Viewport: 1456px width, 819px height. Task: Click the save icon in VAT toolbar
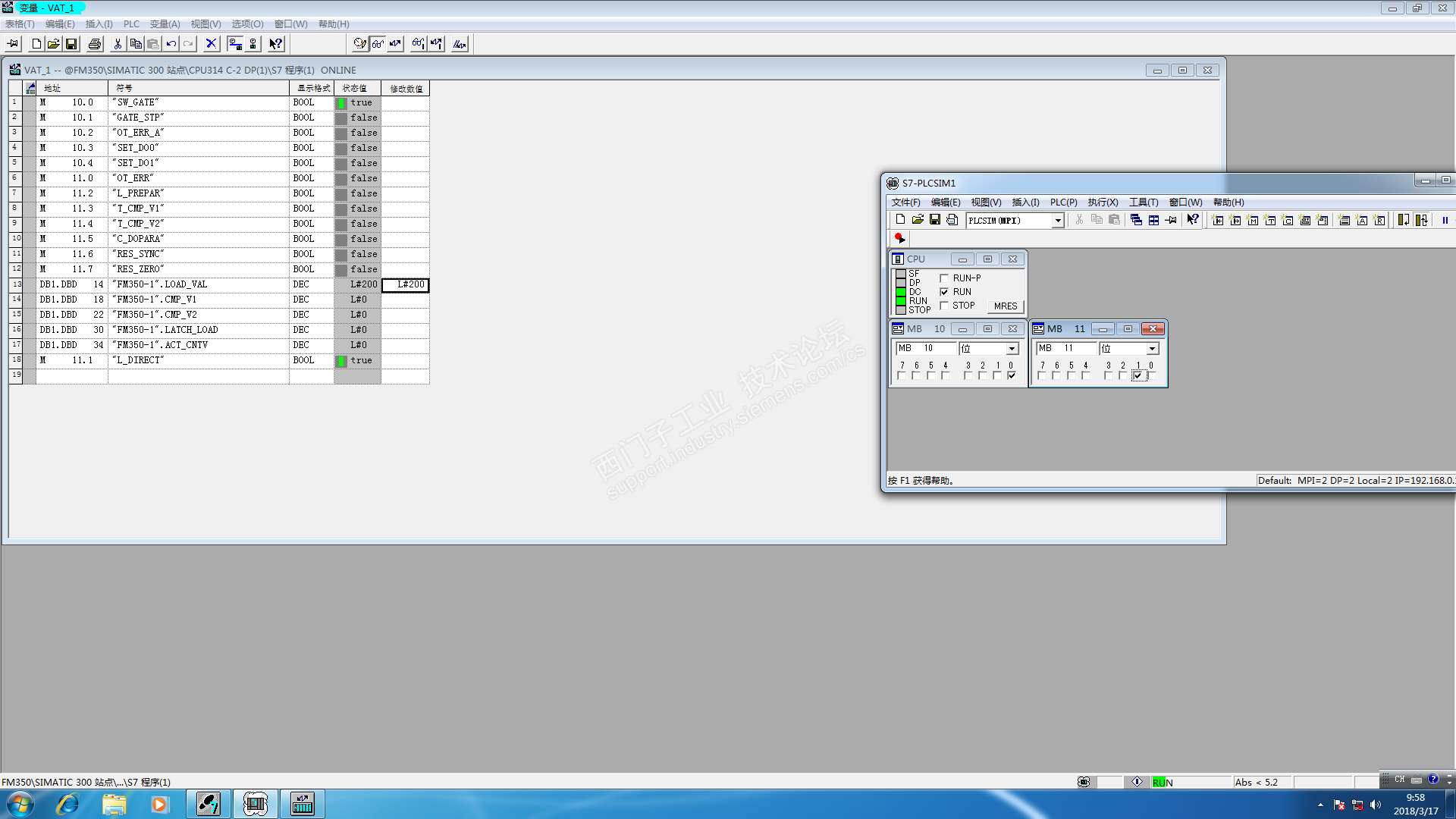[x=71, y=44]
